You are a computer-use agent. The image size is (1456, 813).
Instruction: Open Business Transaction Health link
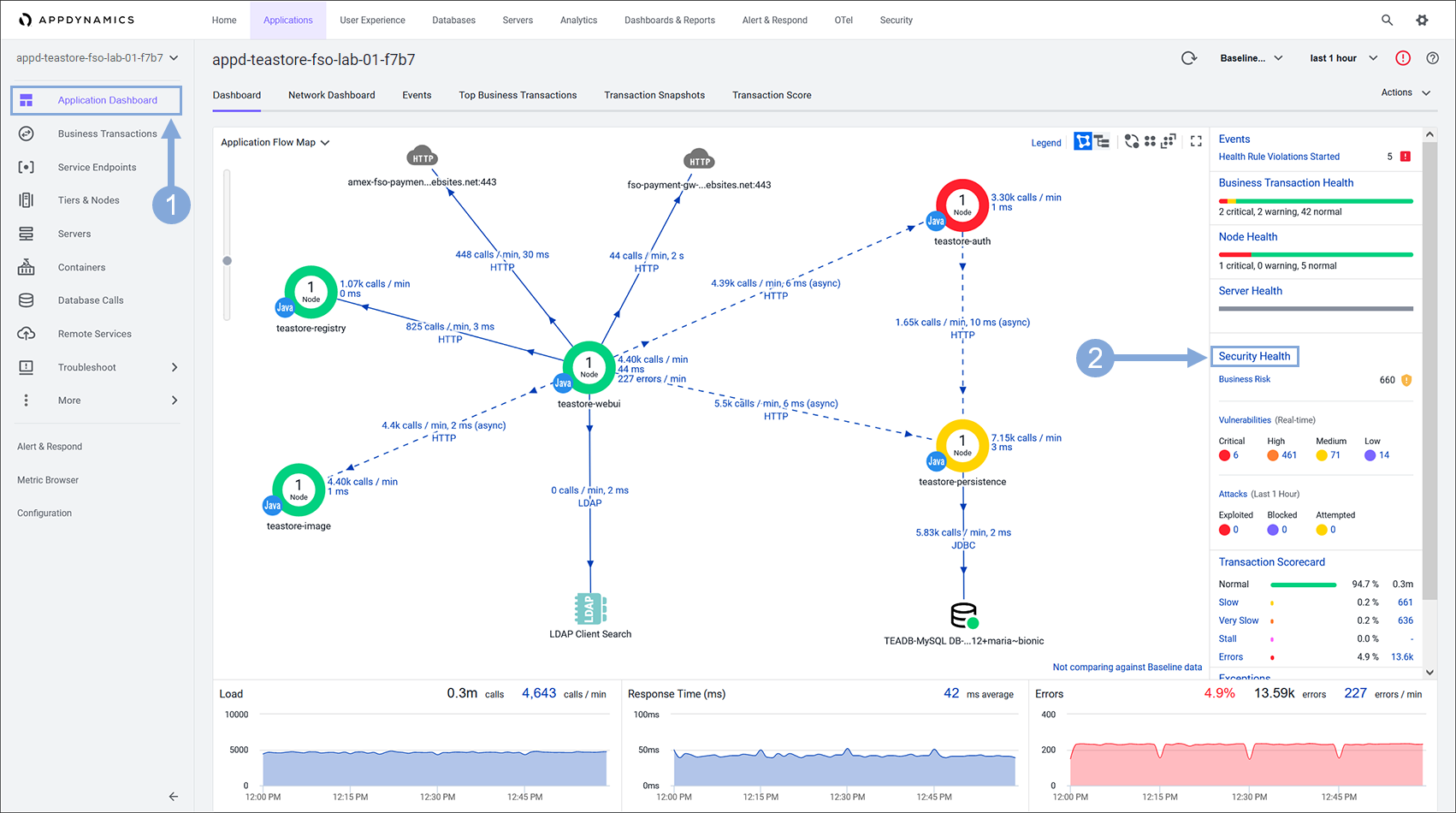pos(1286,182)
